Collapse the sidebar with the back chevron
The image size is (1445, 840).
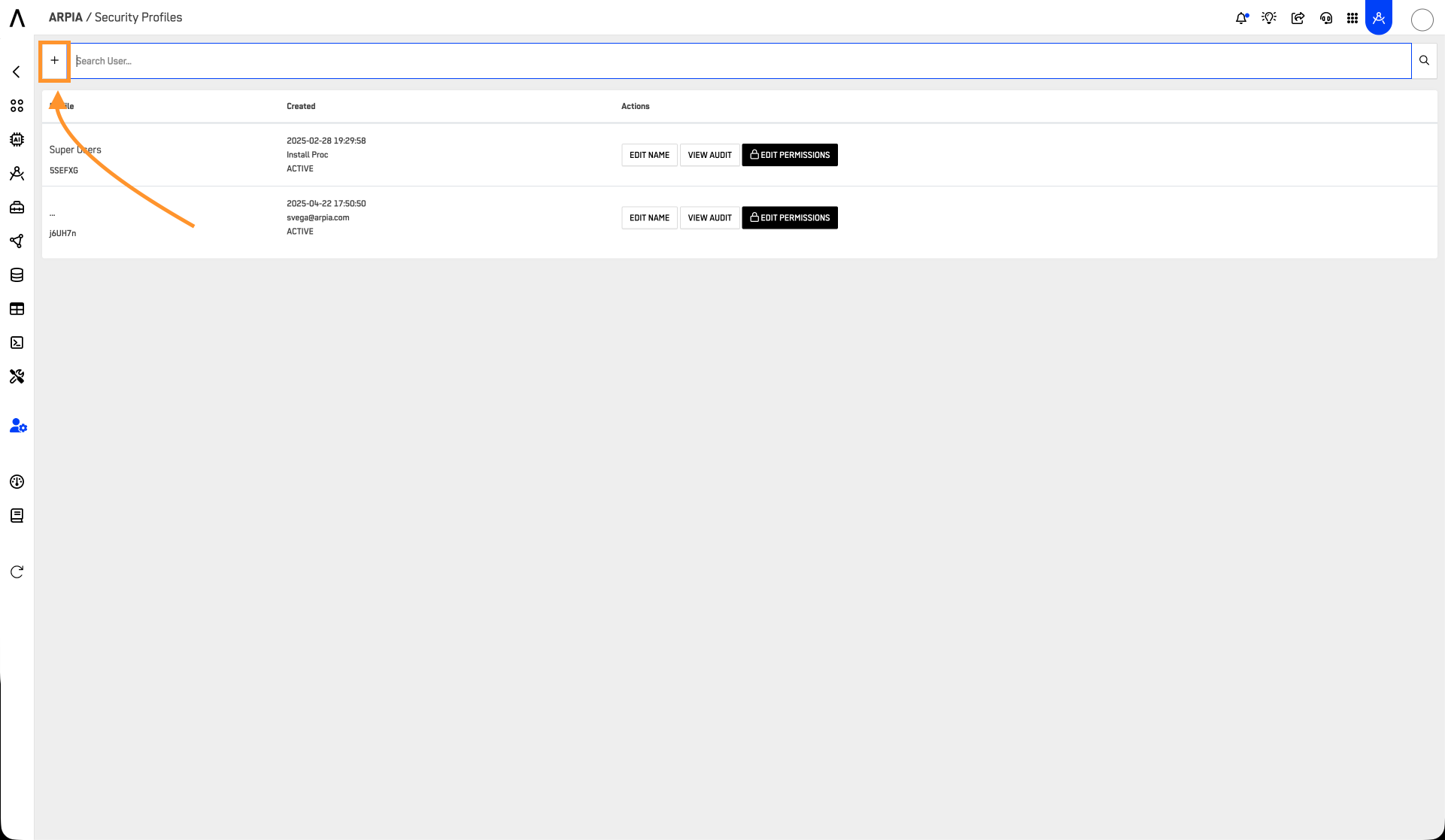point(17,71)
